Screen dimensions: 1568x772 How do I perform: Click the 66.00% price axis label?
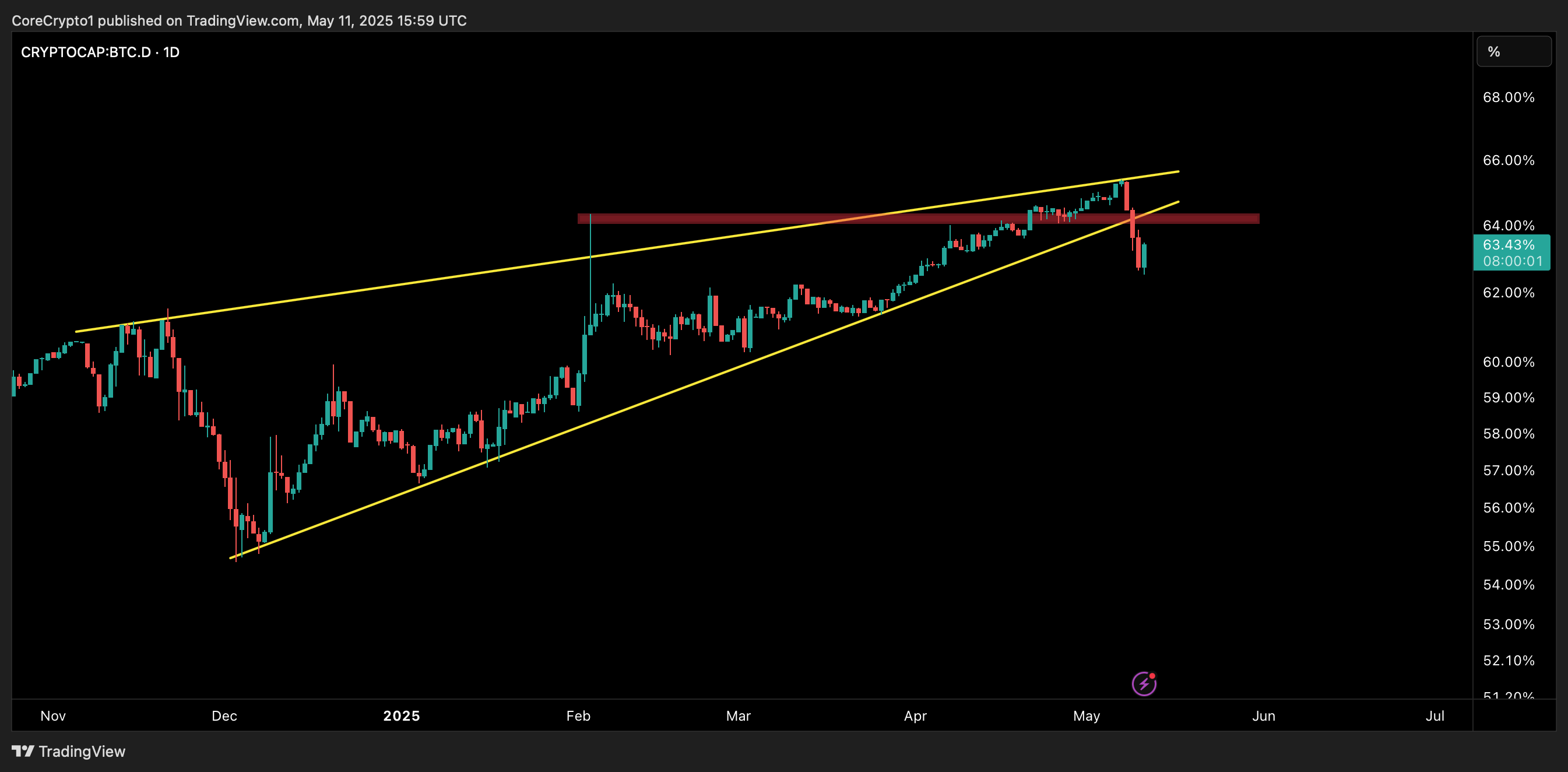[1509, 160]
